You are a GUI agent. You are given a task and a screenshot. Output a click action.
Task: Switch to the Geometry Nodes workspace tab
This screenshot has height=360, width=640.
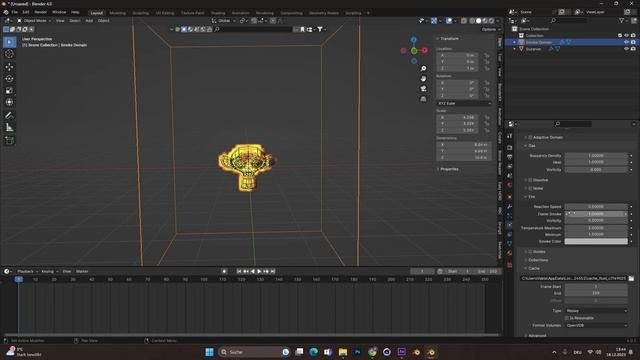point(324,13)
